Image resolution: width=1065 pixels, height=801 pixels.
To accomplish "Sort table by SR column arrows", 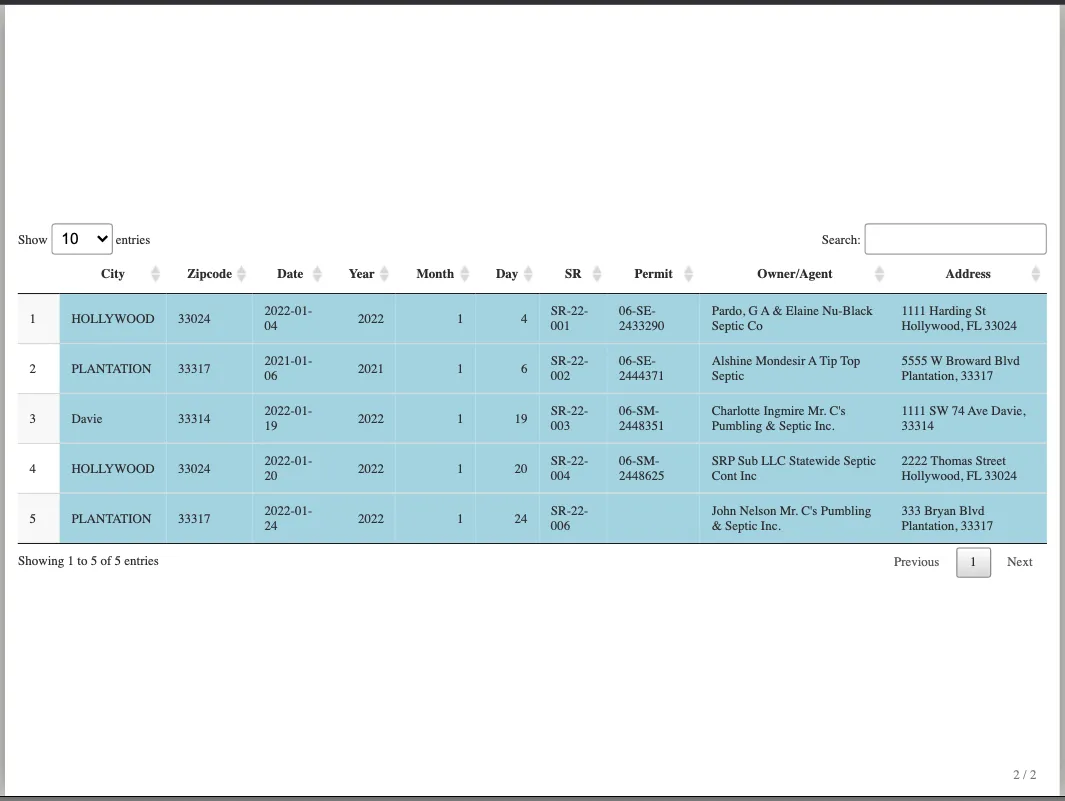I will [x=597, y=274].
